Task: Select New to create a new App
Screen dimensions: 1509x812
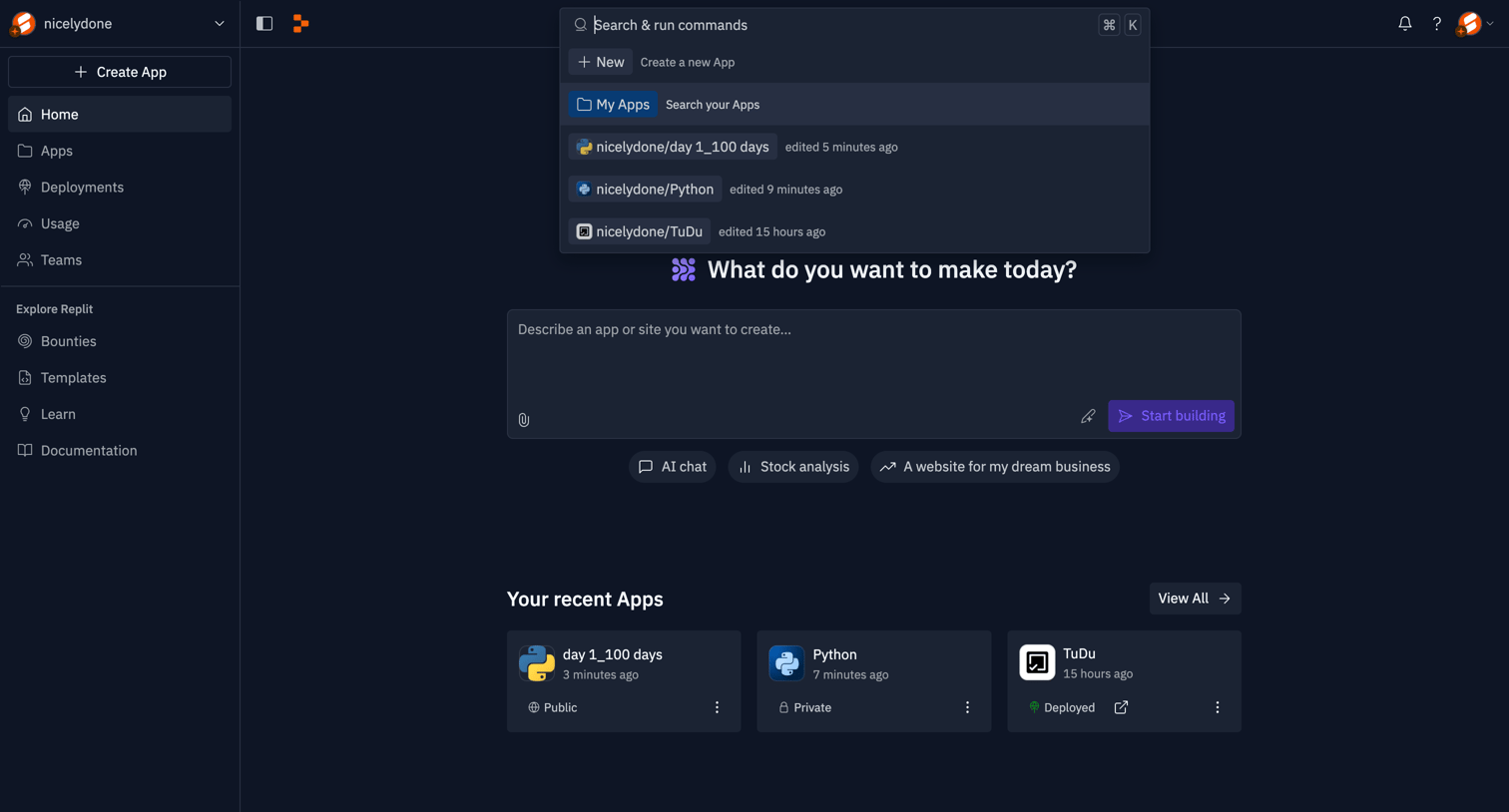Action: coord(854,62)
